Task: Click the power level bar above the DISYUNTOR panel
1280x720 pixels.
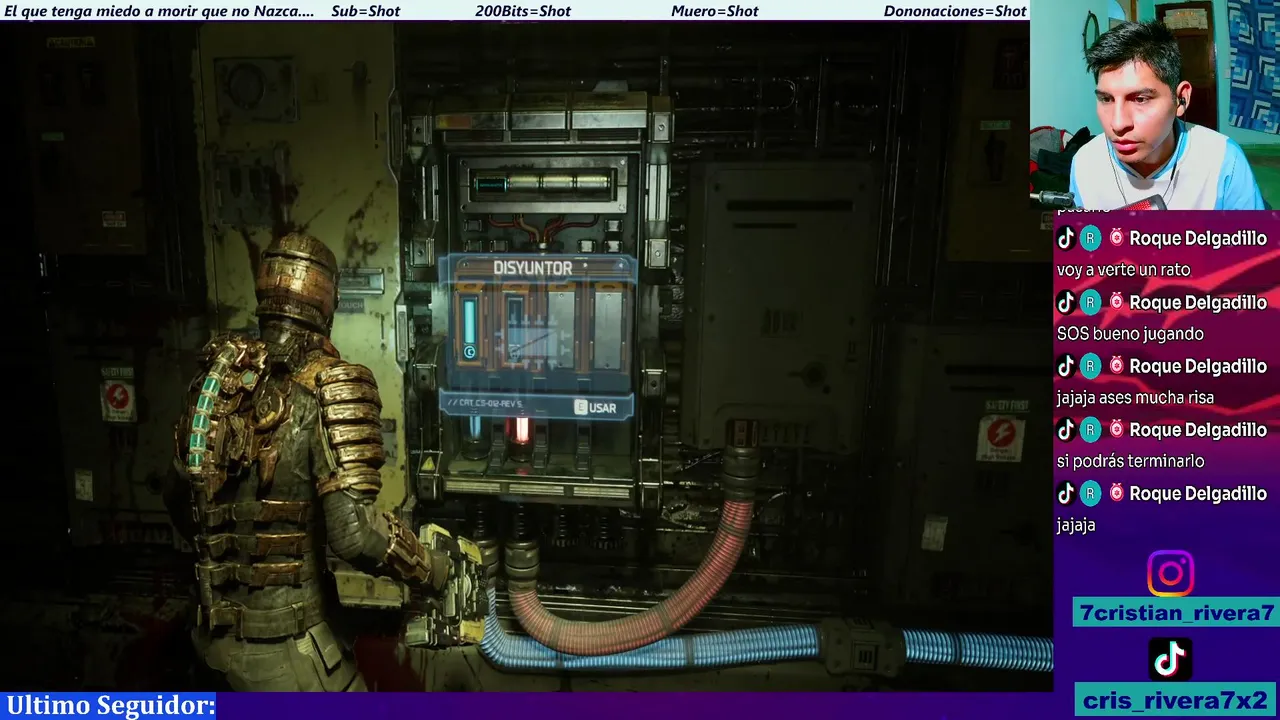Action: [x=543, y=184]
